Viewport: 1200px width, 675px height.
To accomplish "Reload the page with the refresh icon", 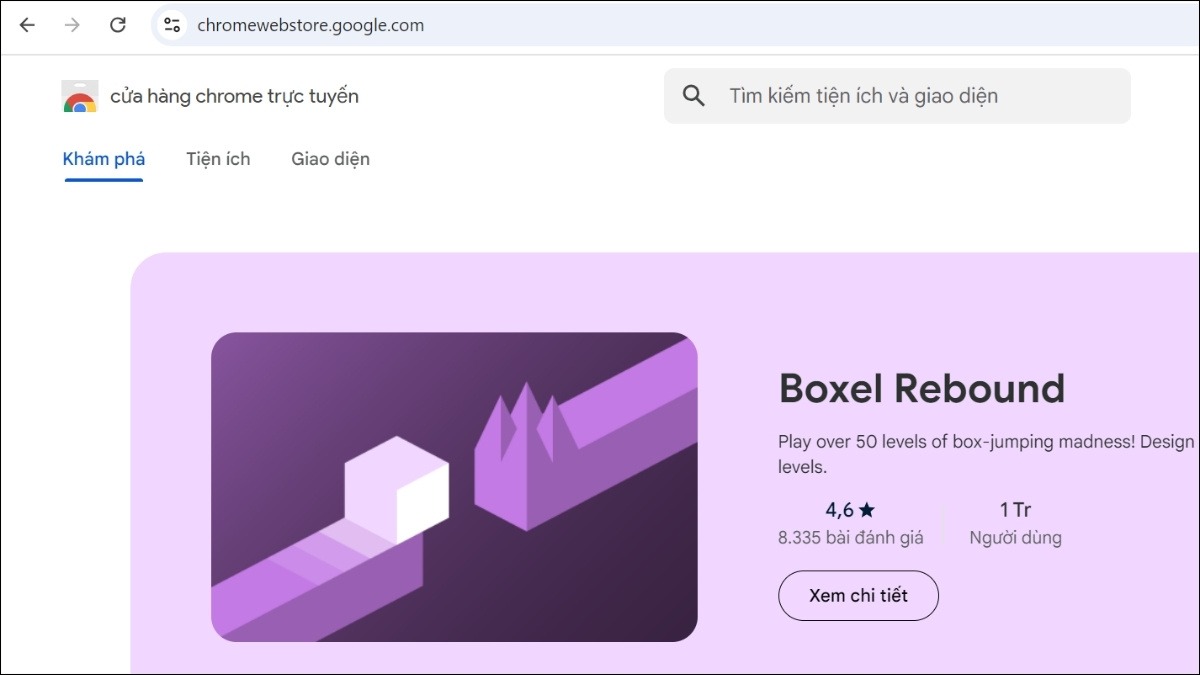I will [118, 25].
